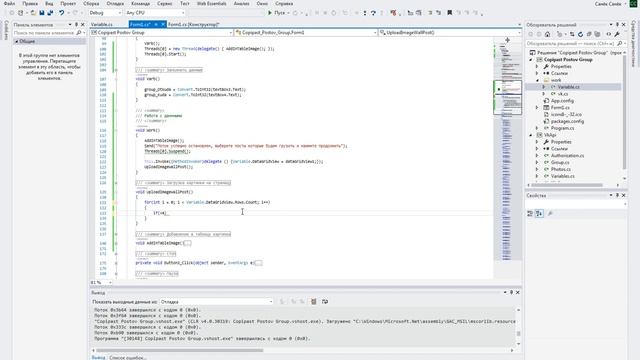Viewport: 640px width, 360px height.
Task: Toggle word wrap icon in Output panel
Action: [325, 302]
